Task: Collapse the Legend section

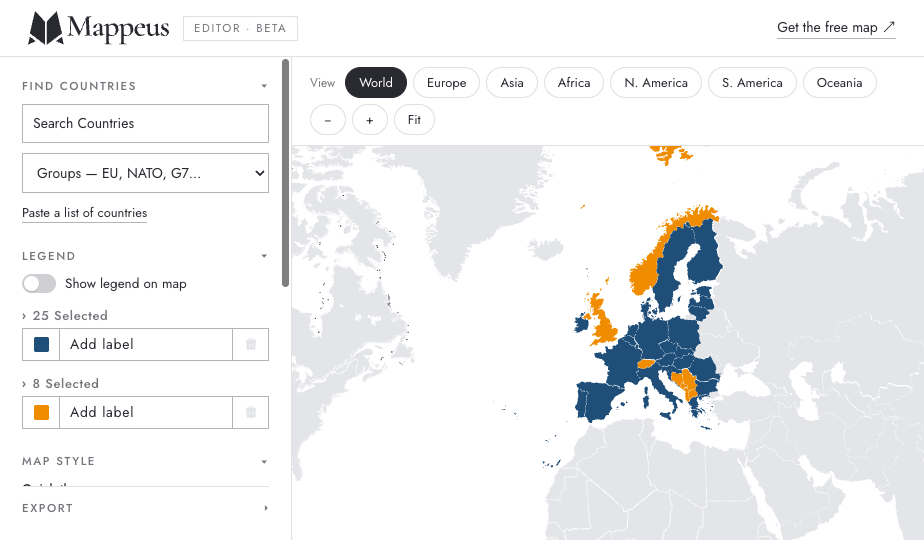Action: 264,256
